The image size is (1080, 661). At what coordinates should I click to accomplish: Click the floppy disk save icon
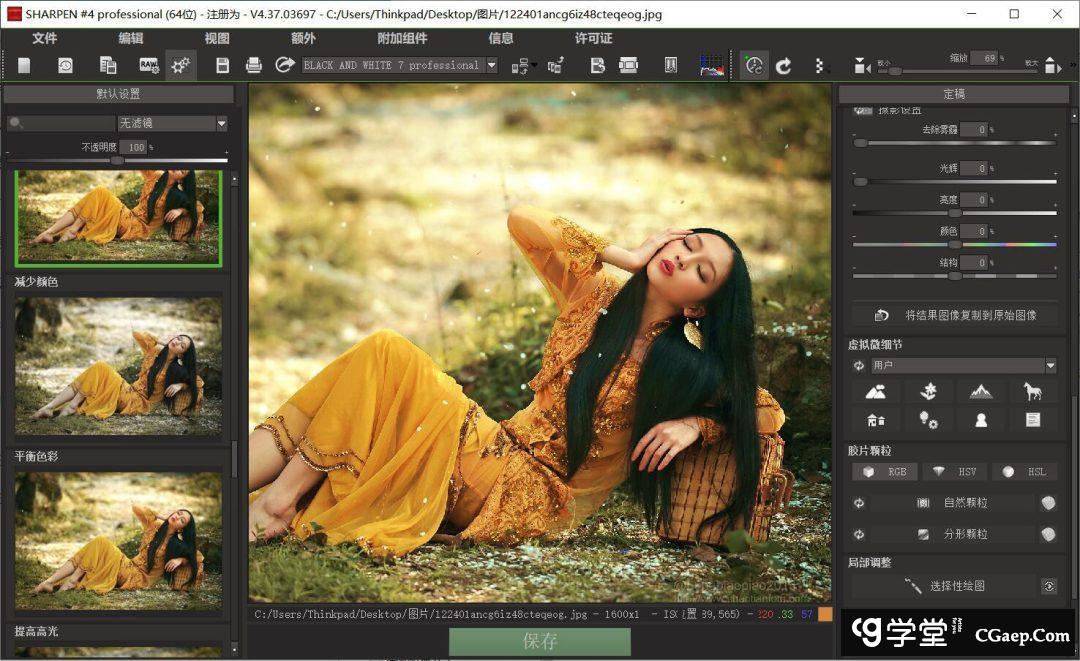coord(223,66)
